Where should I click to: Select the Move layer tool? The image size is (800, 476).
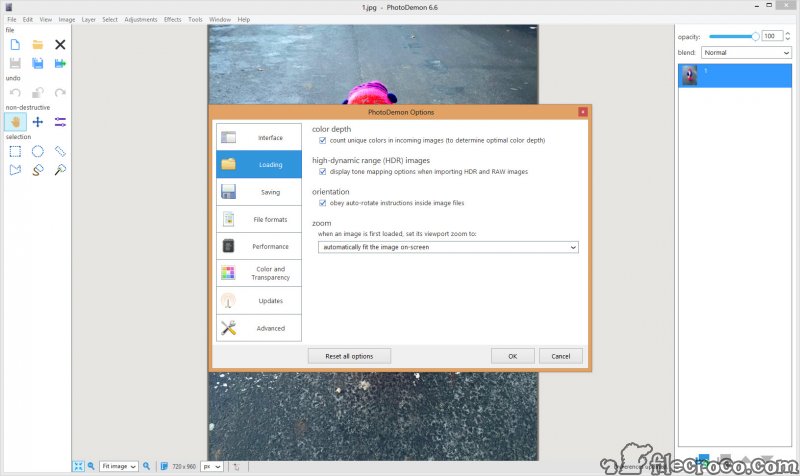pyautogui.click(x=38, y=122)
